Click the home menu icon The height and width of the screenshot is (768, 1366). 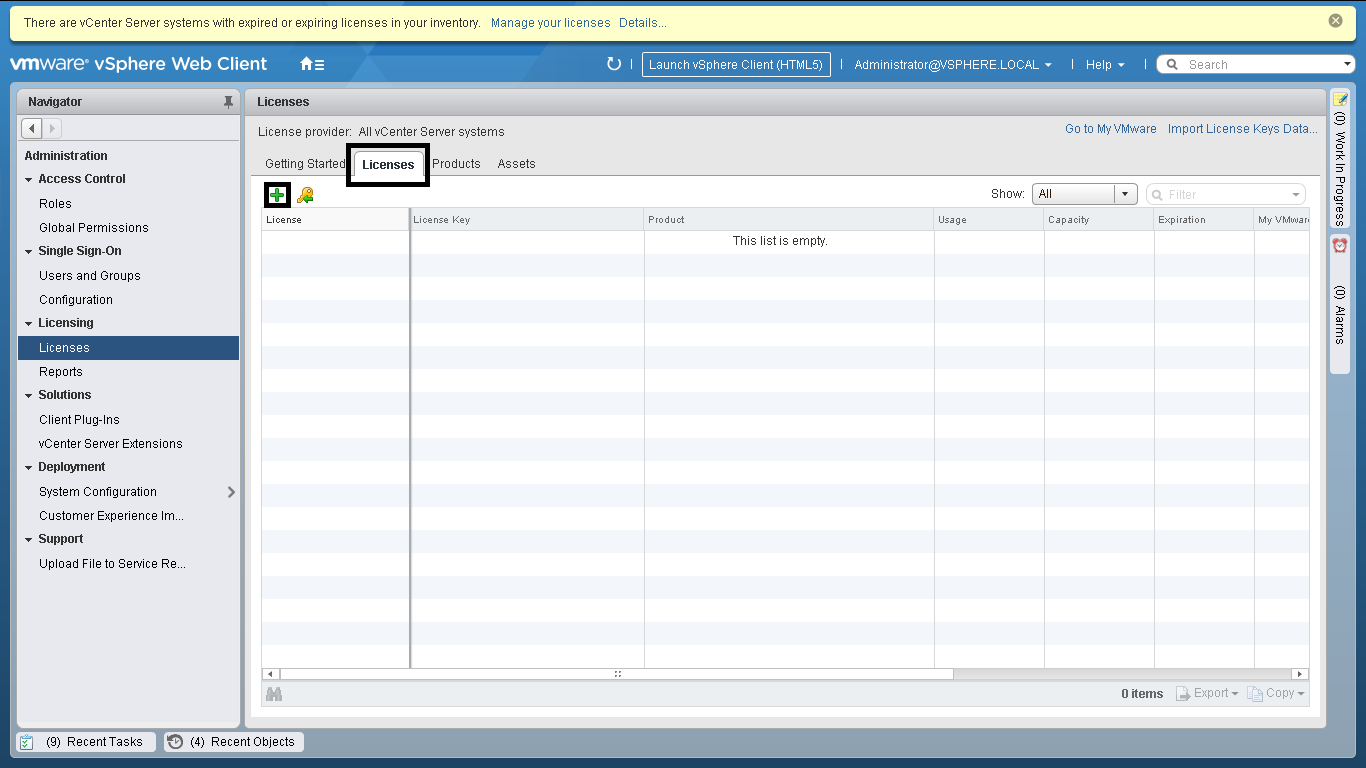click(312, 64)
